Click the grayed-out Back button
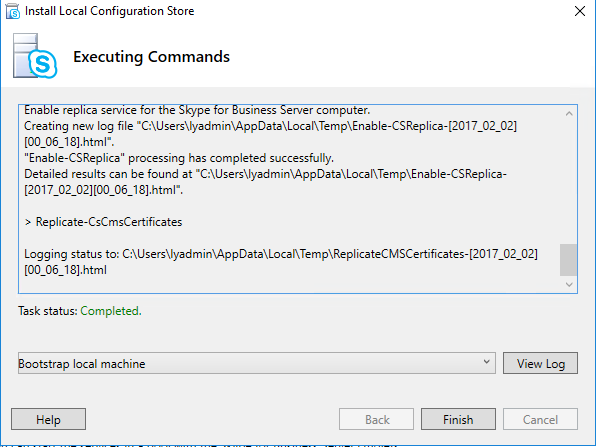Viewport: 596px width, 447px height. click(376, 419)
